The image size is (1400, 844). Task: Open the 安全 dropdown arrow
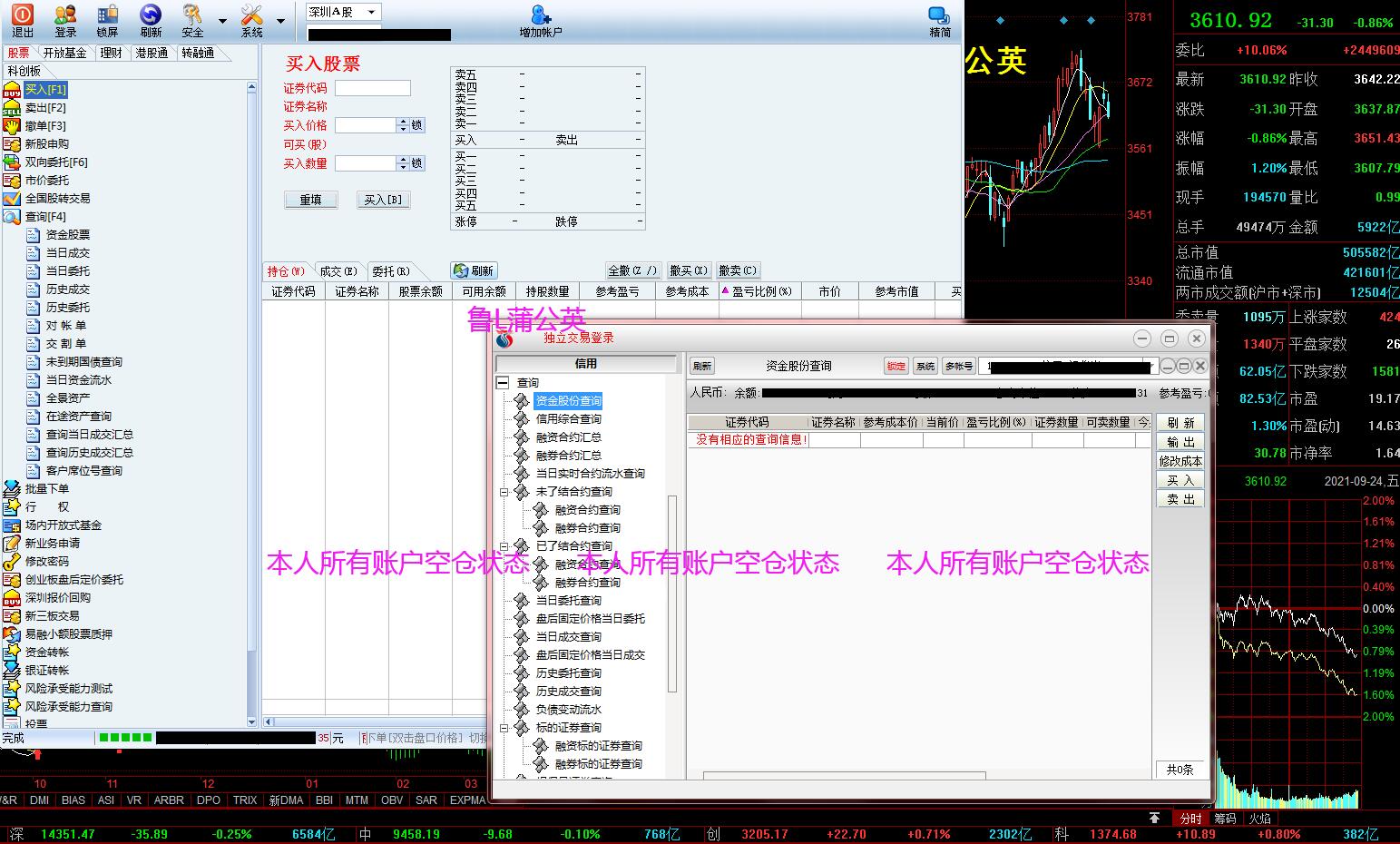pyautogui.click(x=222, y=20)
